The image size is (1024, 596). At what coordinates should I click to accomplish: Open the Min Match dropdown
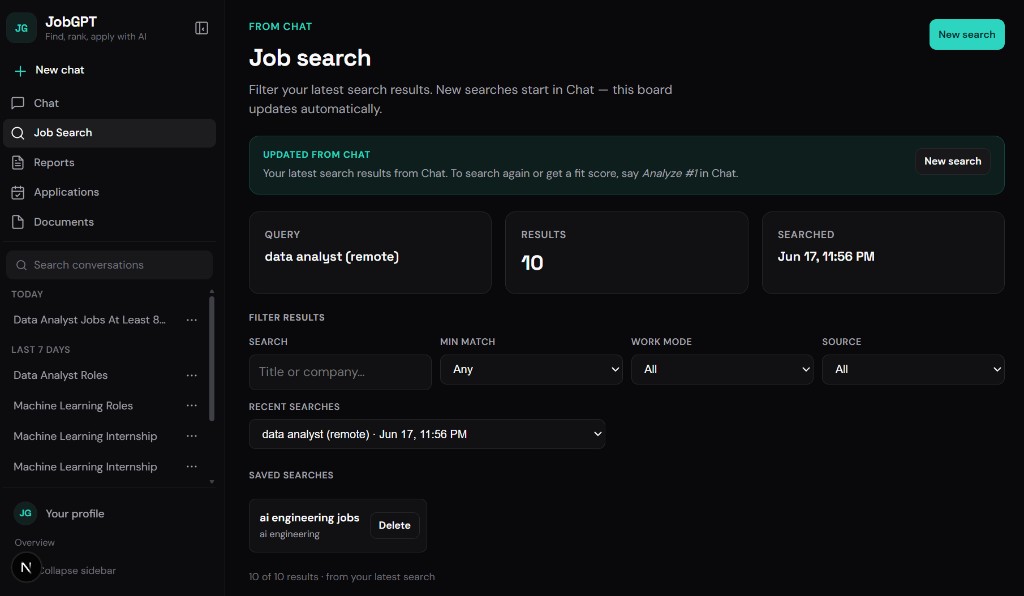coord(531,369)
